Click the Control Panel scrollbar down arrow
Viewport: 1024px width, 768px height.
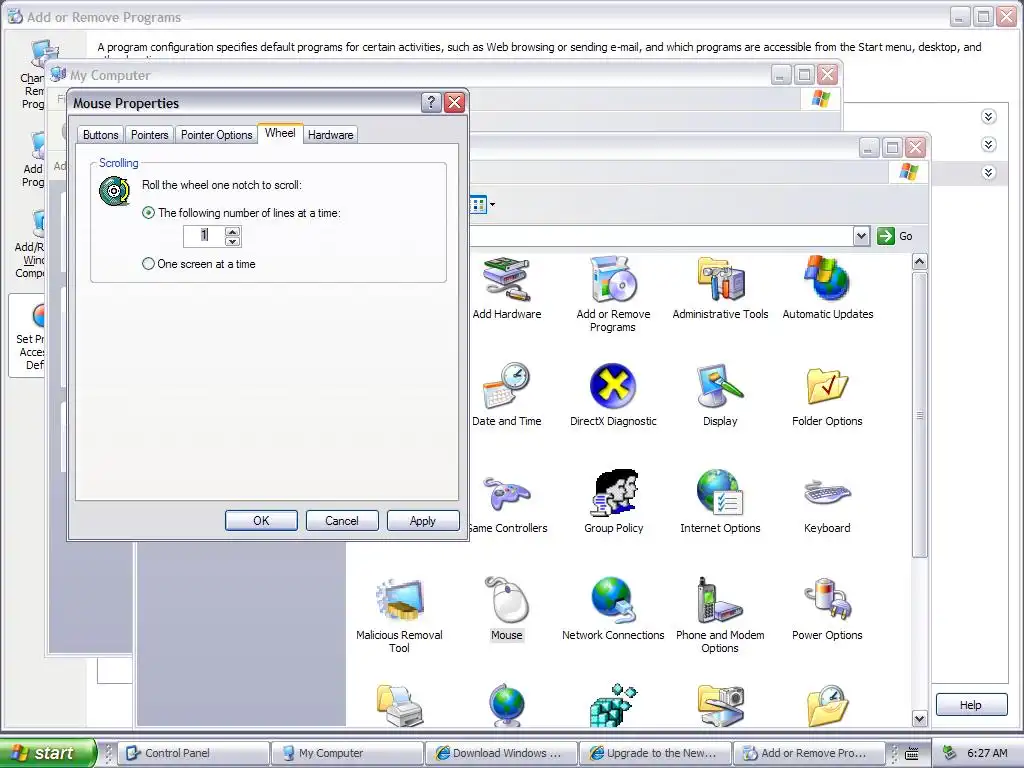click(920, 718)
